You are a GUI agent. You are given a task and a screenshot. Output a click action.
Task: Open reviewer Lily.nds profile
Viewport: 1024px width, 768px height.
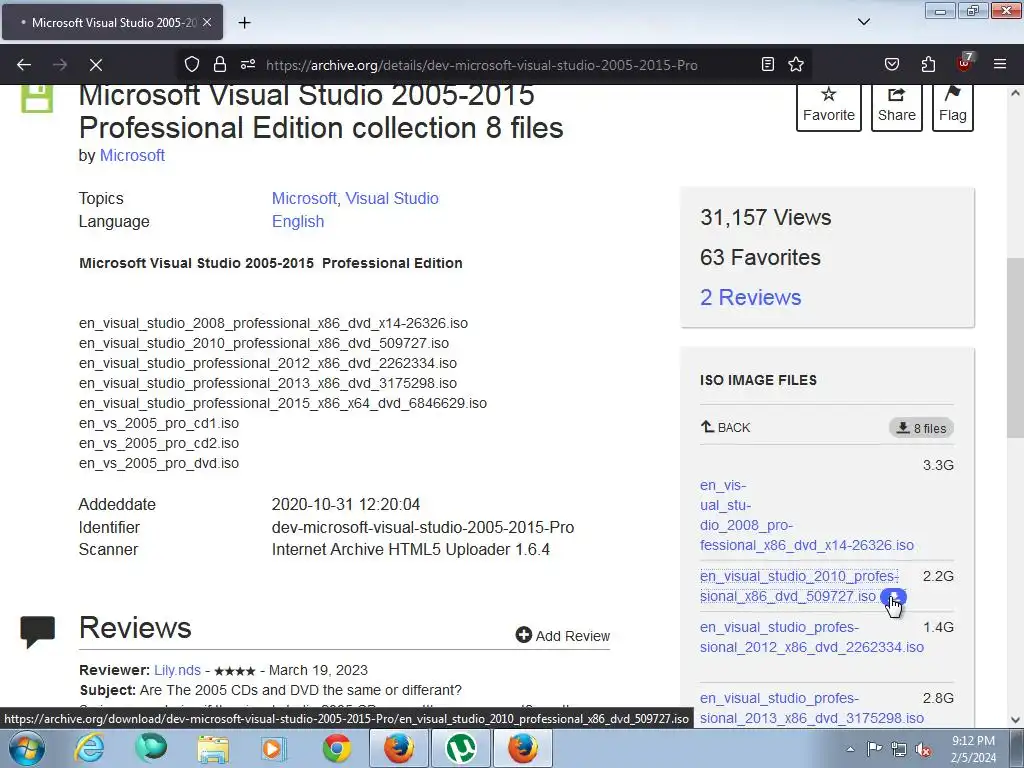pyautogui.click(x=177, y=670)
